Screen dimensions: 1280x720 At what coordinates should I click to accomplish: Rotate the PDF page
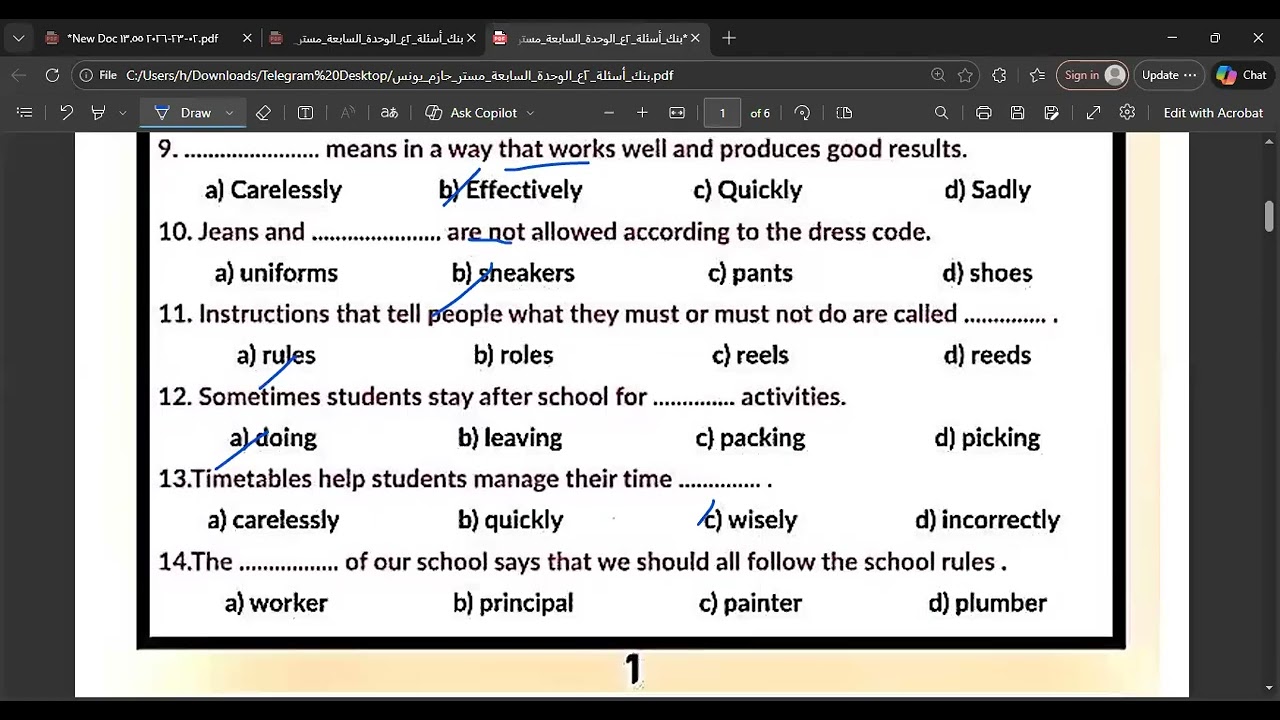(802, 113)
